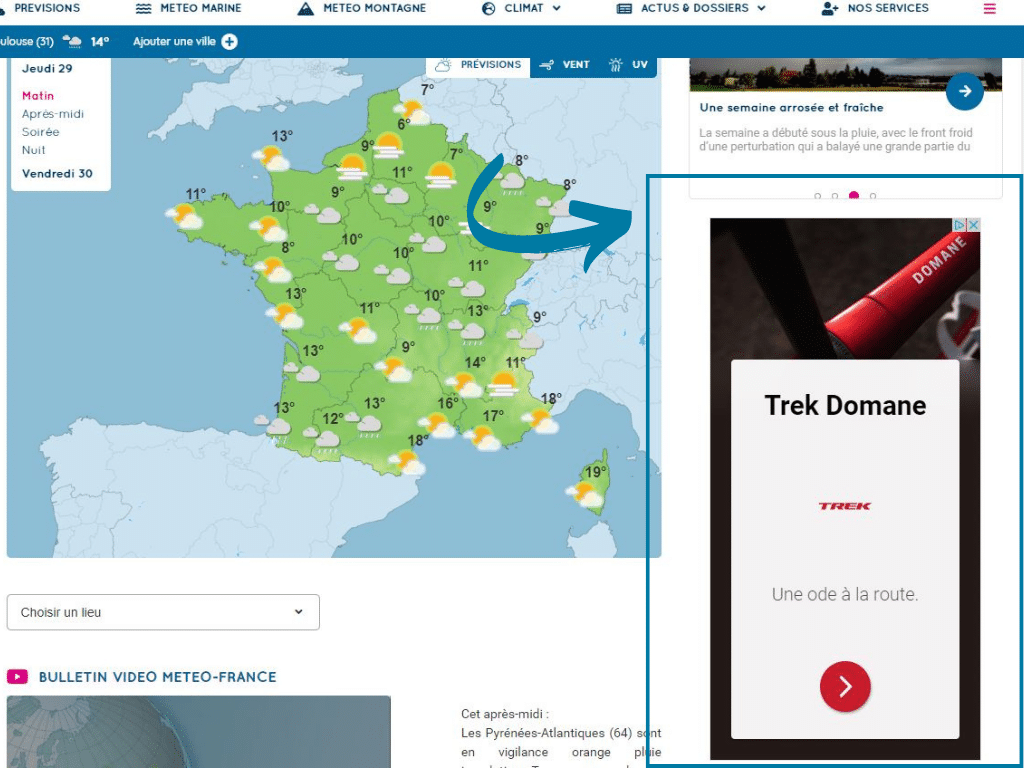Click weather icon at Cotentin near 13°
This screenshot has width=1024, height=768.
click(x=272, y=158)
